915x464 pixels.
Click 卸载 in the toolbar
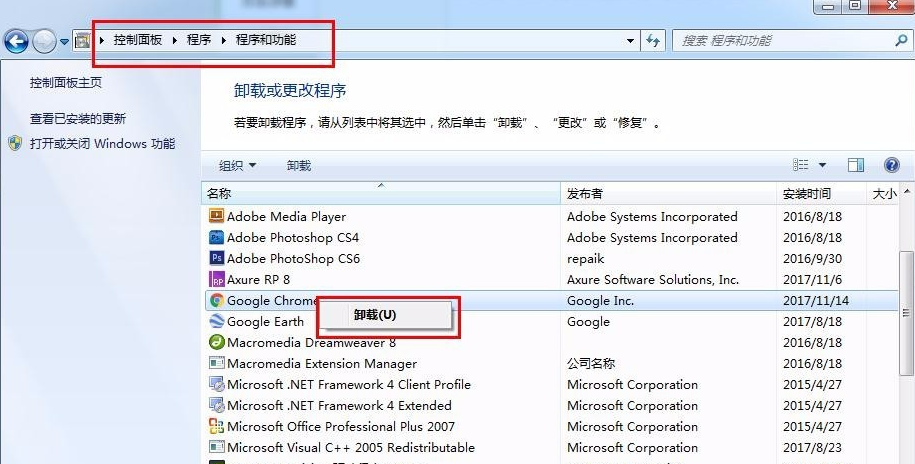pos(299,165)
